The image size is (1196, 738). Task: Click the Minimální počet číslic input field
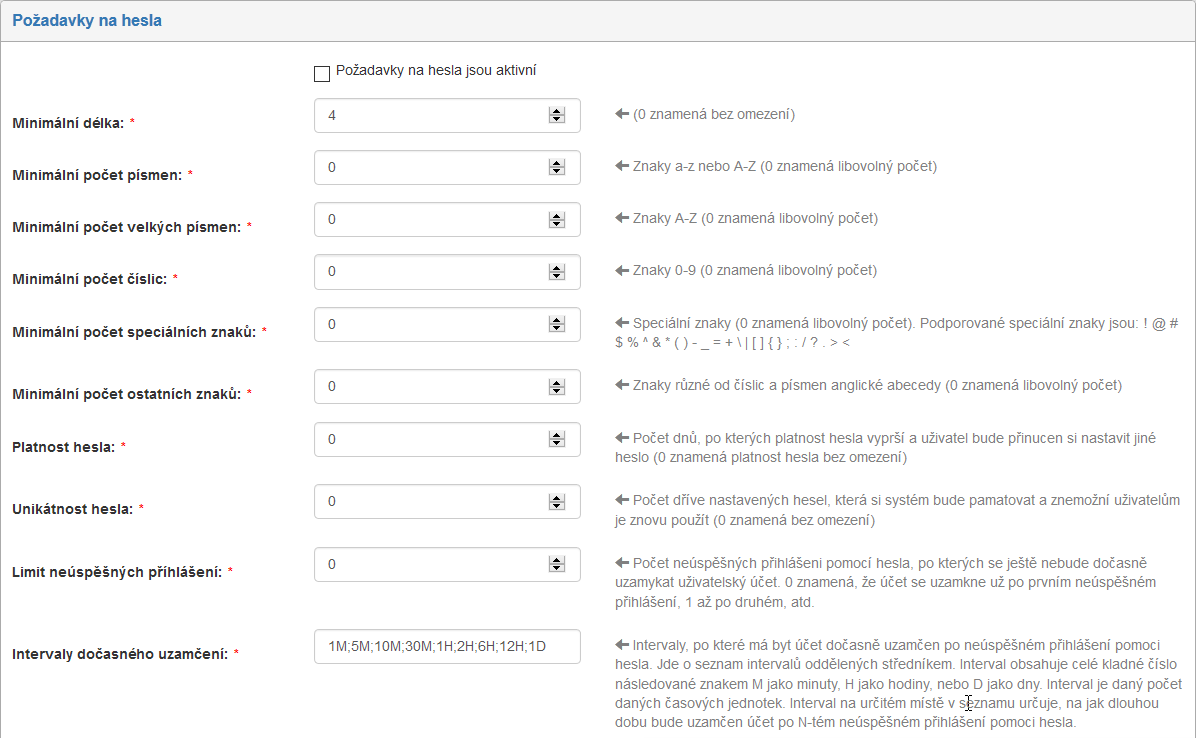pos(430,272)
